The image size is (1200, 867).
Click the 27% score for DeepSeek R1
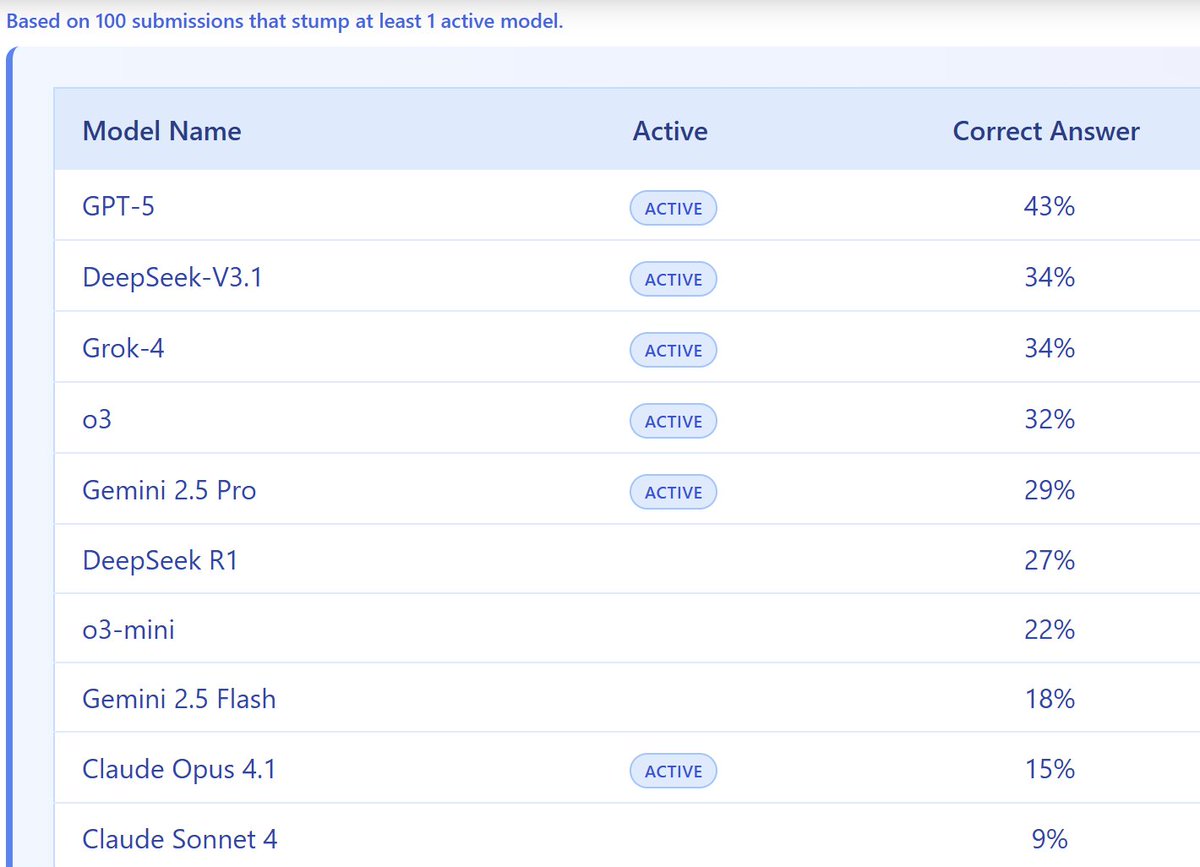coord(1049,562)
